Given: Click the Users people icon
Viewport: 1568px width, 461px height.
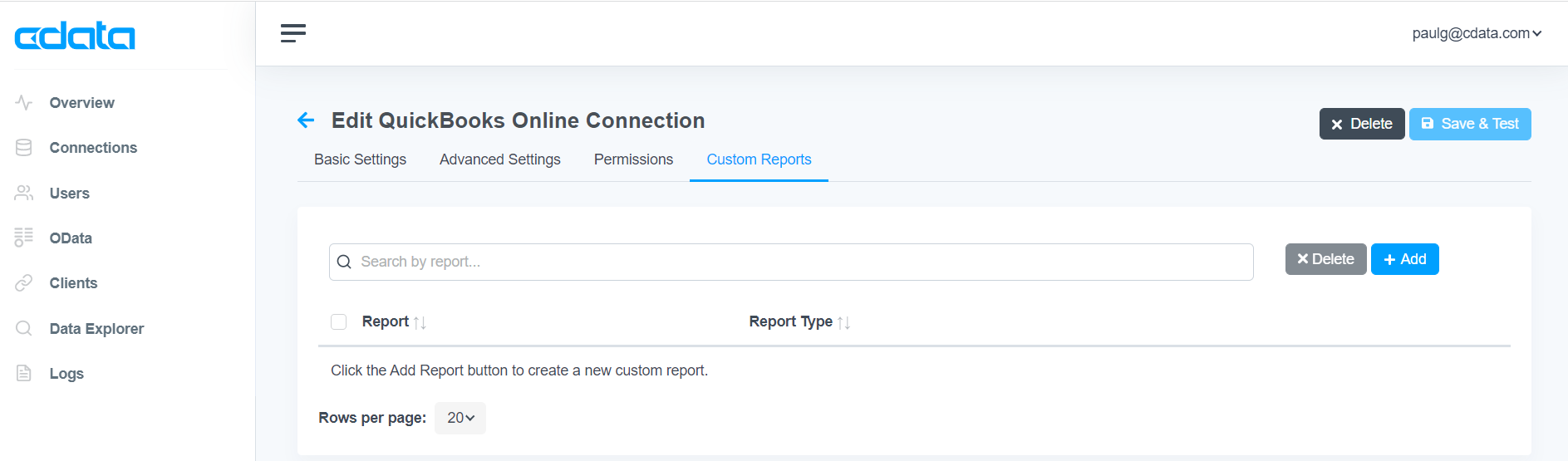Looking at the screenshot, I should (24, 193).
